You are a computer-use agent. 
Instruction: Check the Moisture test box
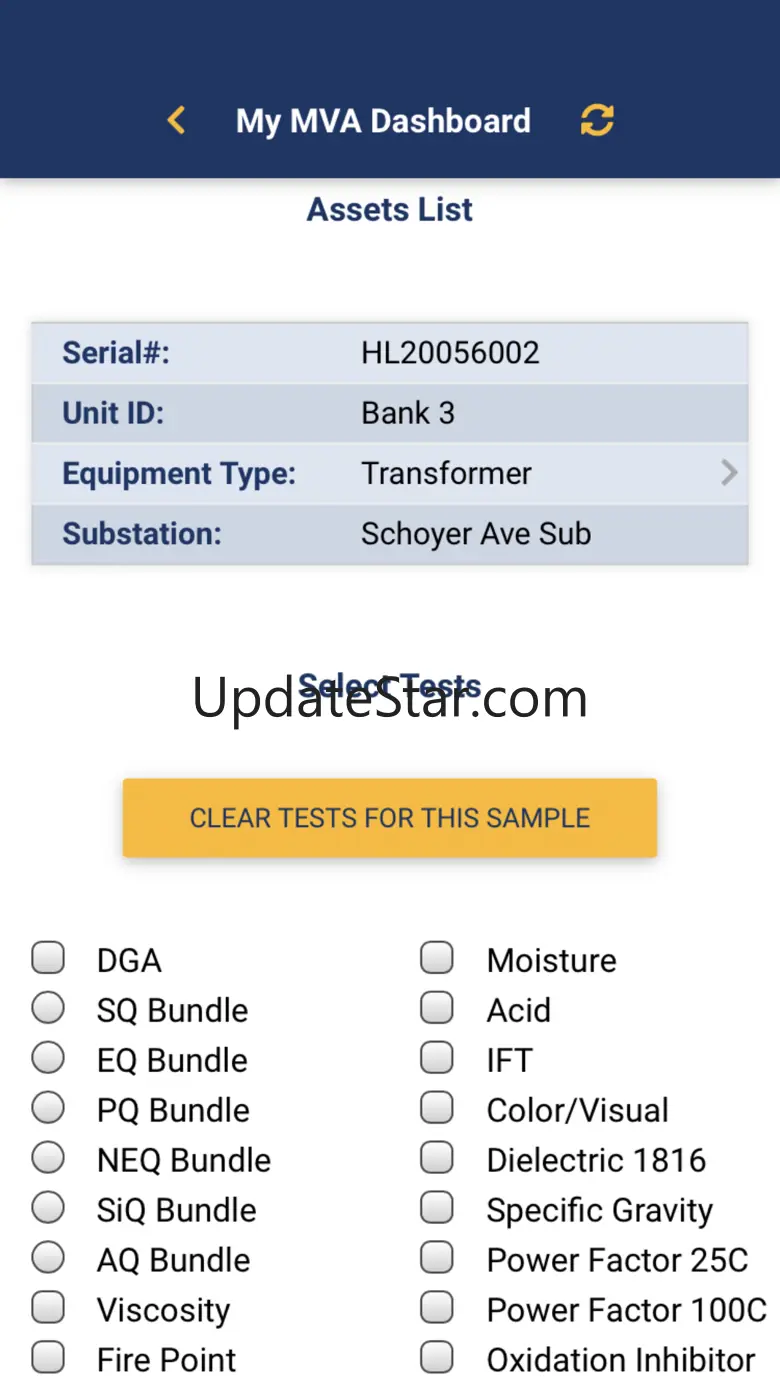pyautogui.click(x=437, y=958)
